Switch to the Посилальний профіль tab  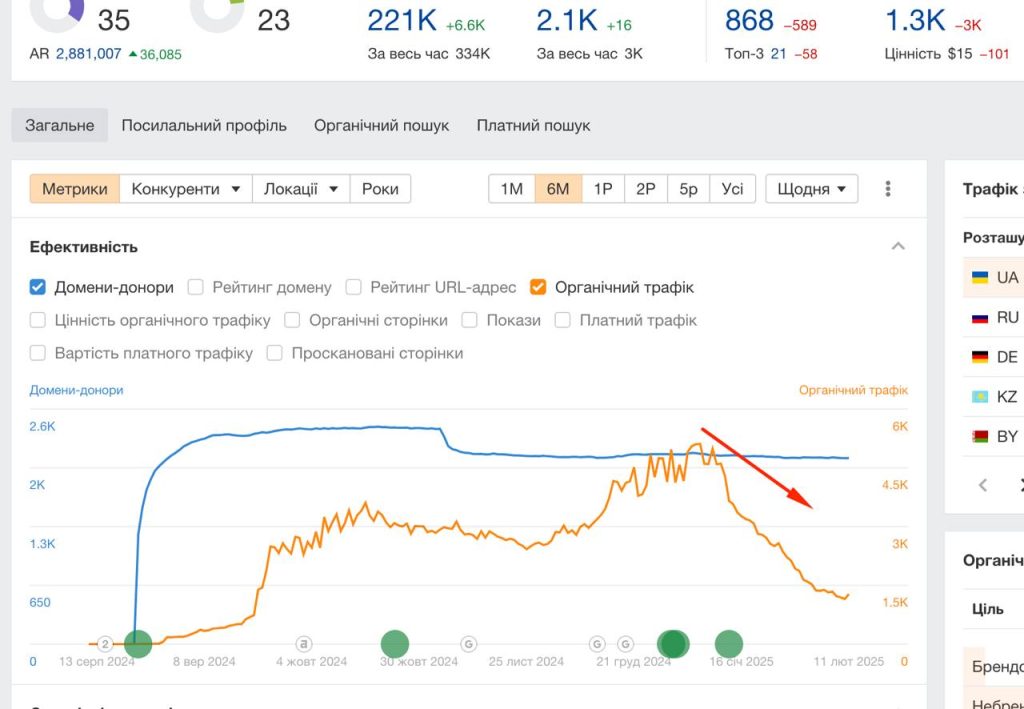[x=204, y=125]
